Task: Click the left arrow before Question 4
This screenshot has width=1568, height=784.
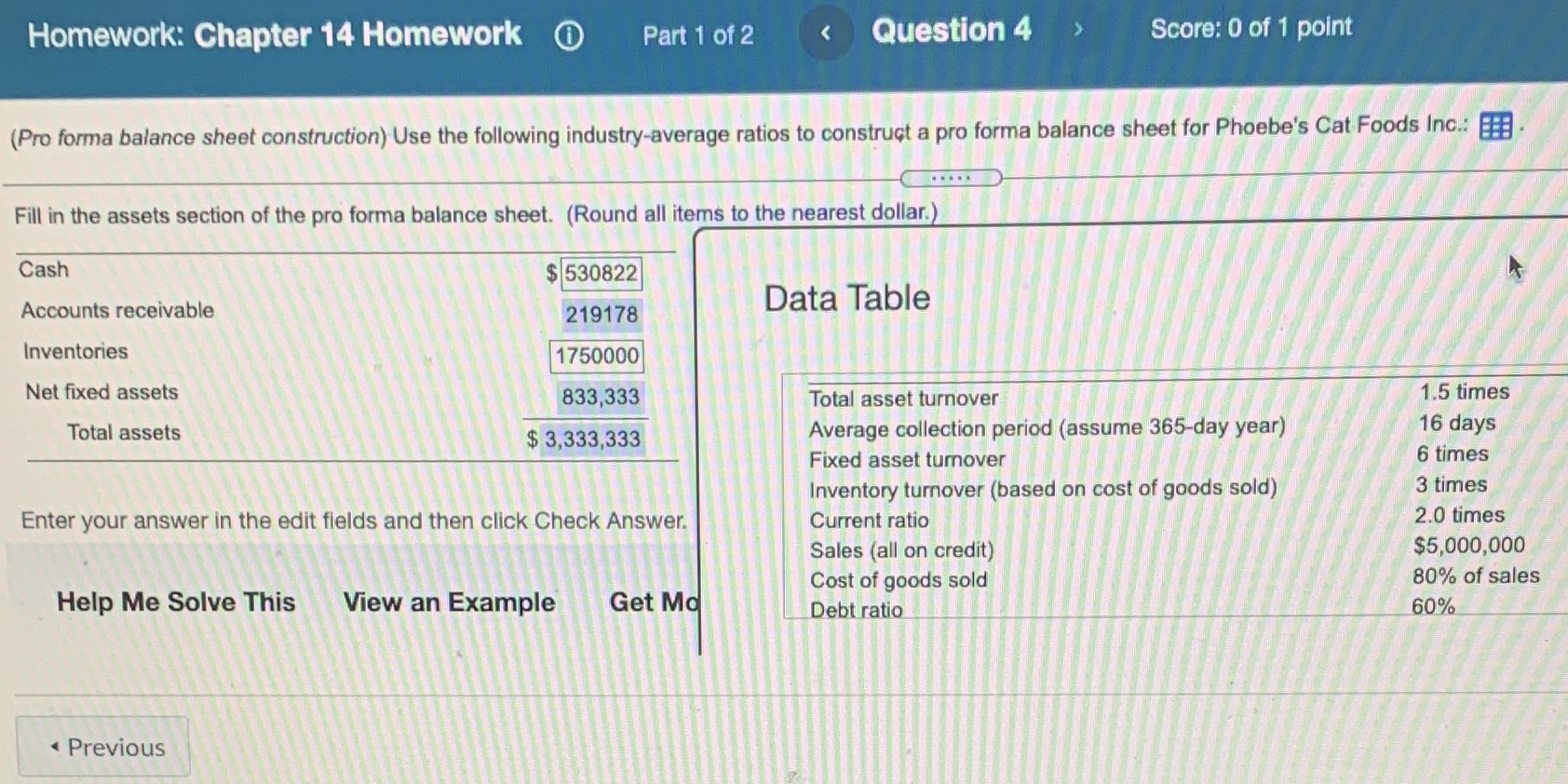Action: pyautogui.click(x=825, y=31)
